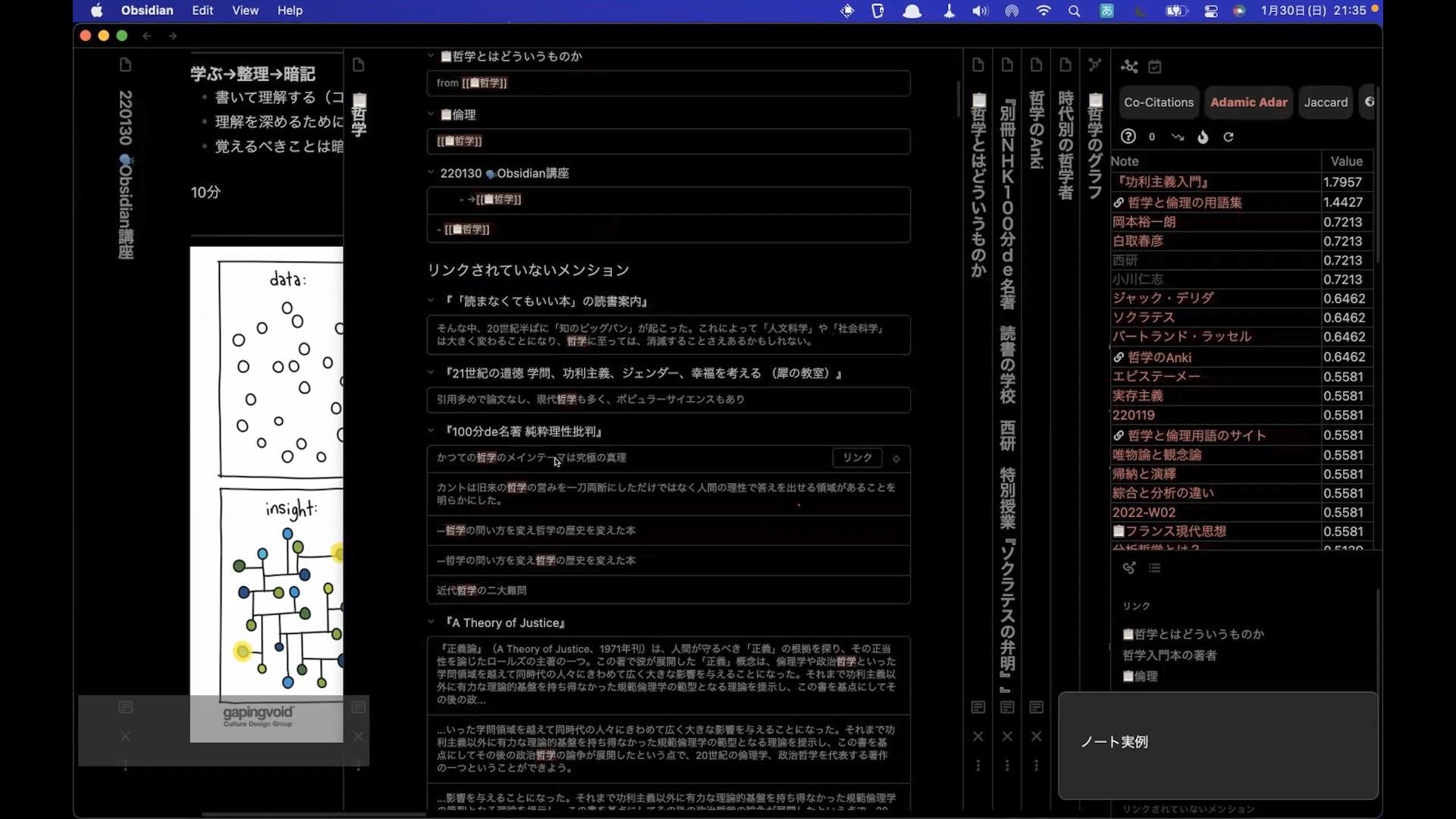Open the Edit menu
Image resolution: width=1456 pixels, height=819 pixels.
click(202, 11)
